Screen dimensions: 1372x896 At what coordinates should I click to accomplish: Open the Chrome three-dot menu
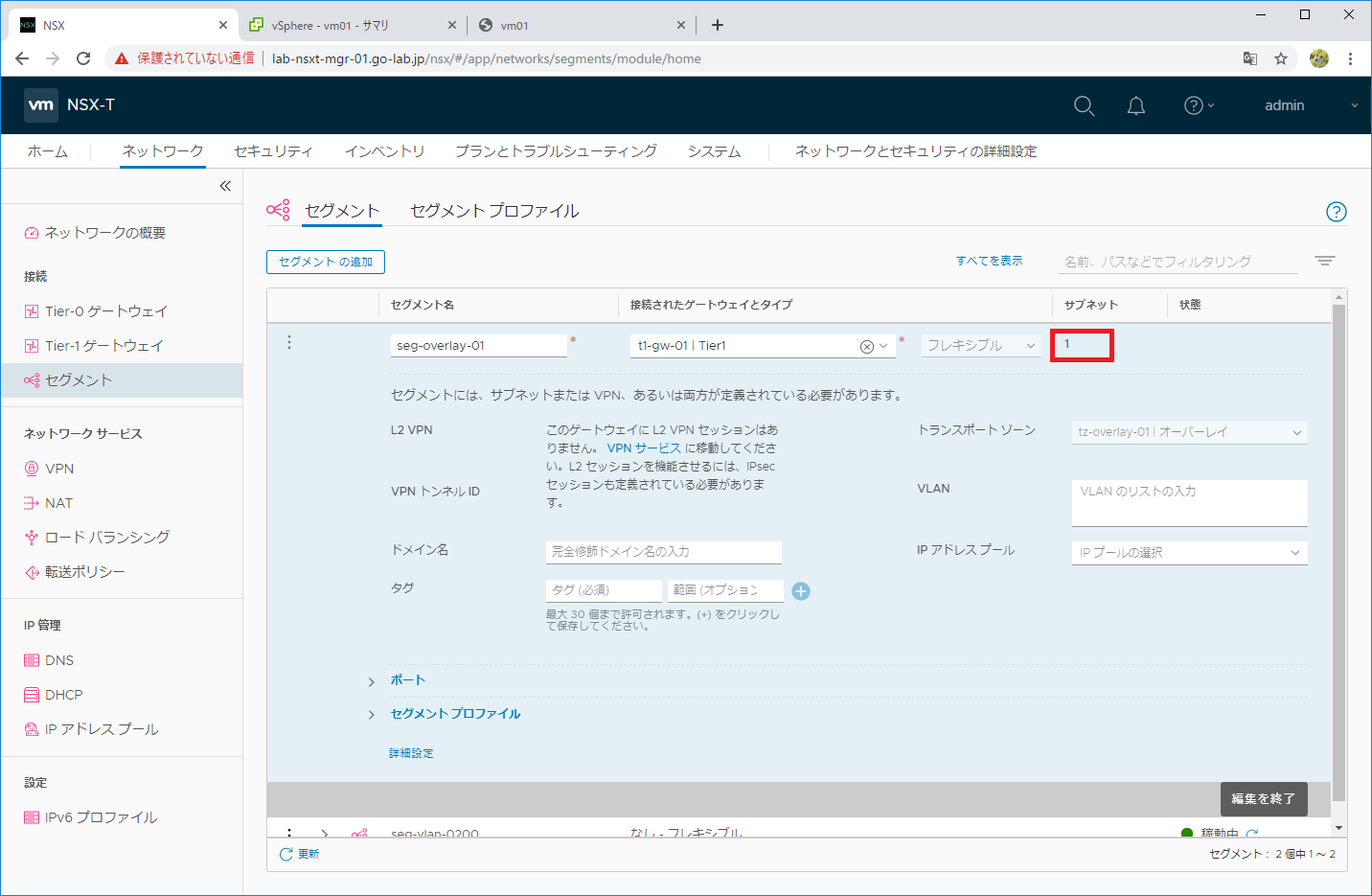pyautogui.click(x=1350, y=58)
